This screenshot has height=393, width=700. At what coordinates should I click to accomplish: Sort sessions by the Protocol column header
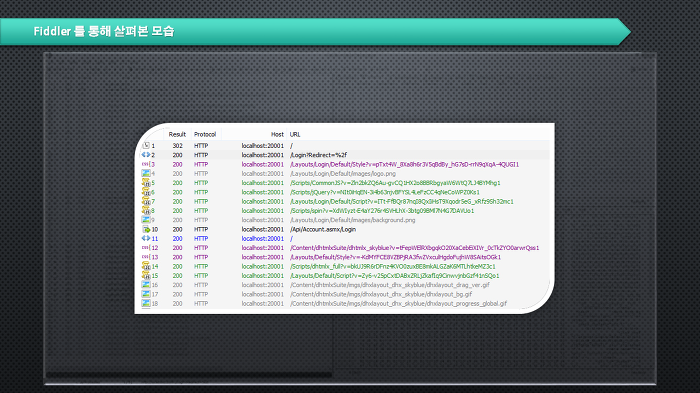click(x=205, y=134)
